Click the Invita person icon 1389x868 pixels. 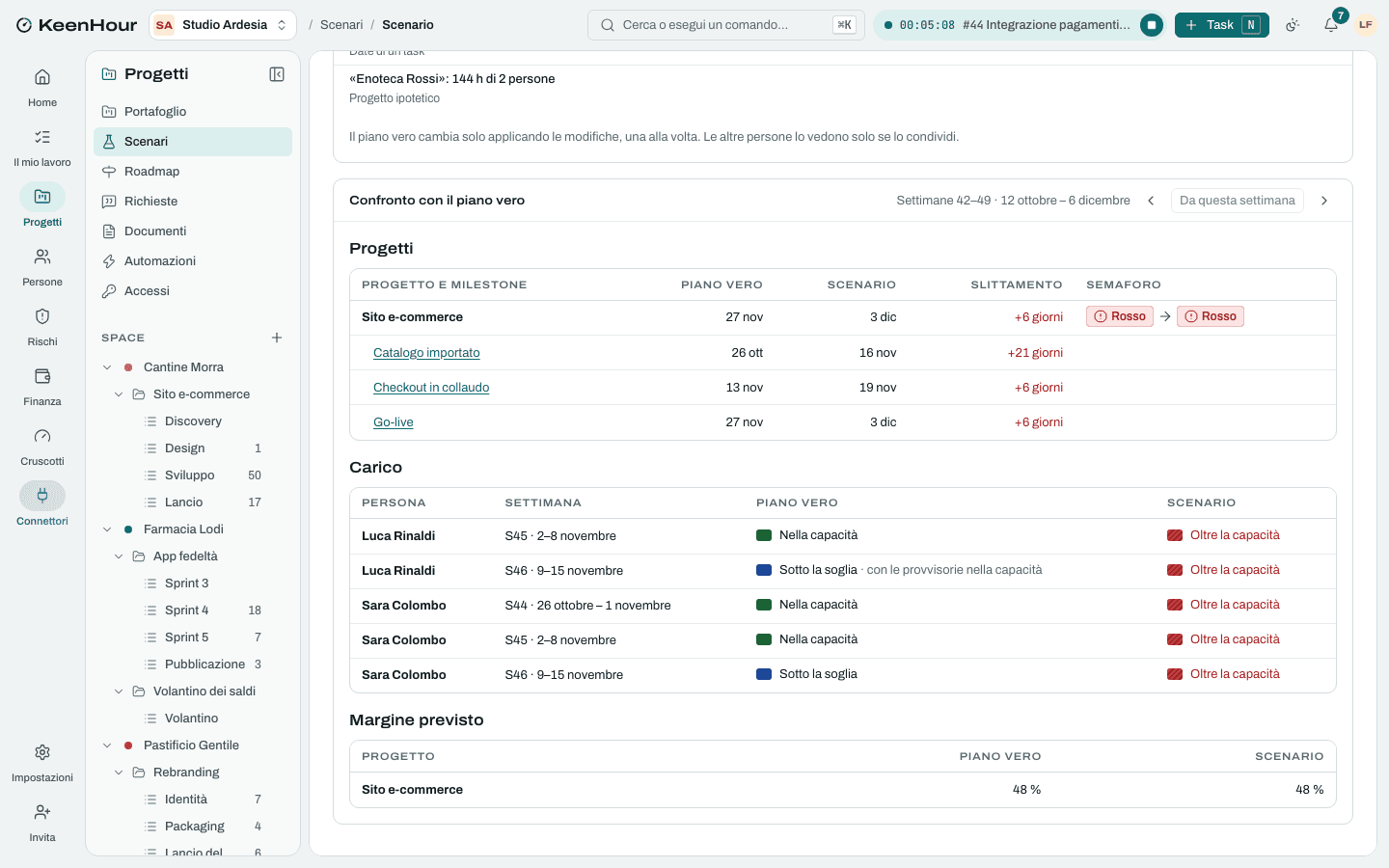42,812
